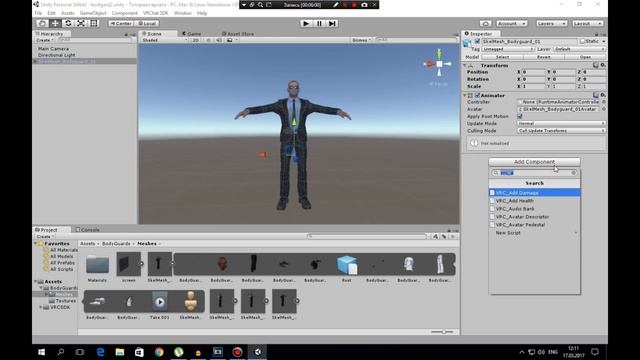Click the orientation gizmo in Scene view
Image resolution: width=640 pixels, height=360 pixels.
[x=439, y=64]
